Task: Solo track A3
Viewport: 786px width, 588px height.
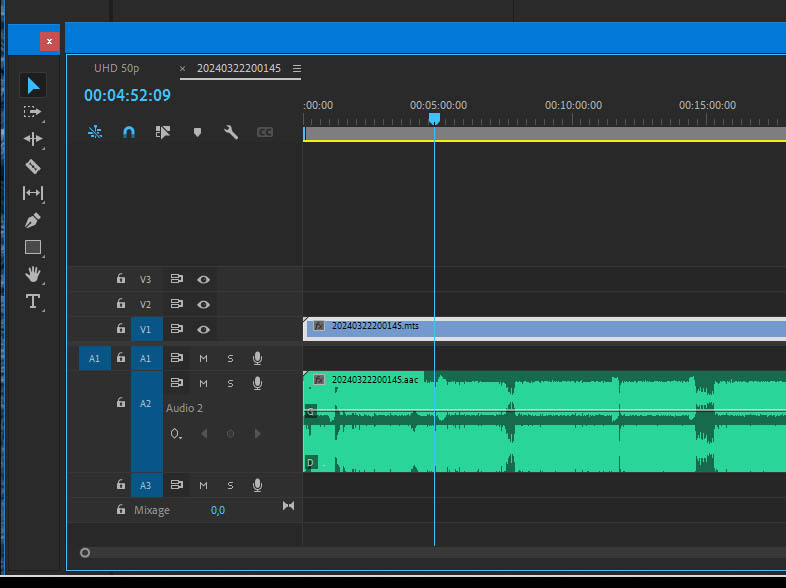Action: pyautogui.click(x=230, y=485)
